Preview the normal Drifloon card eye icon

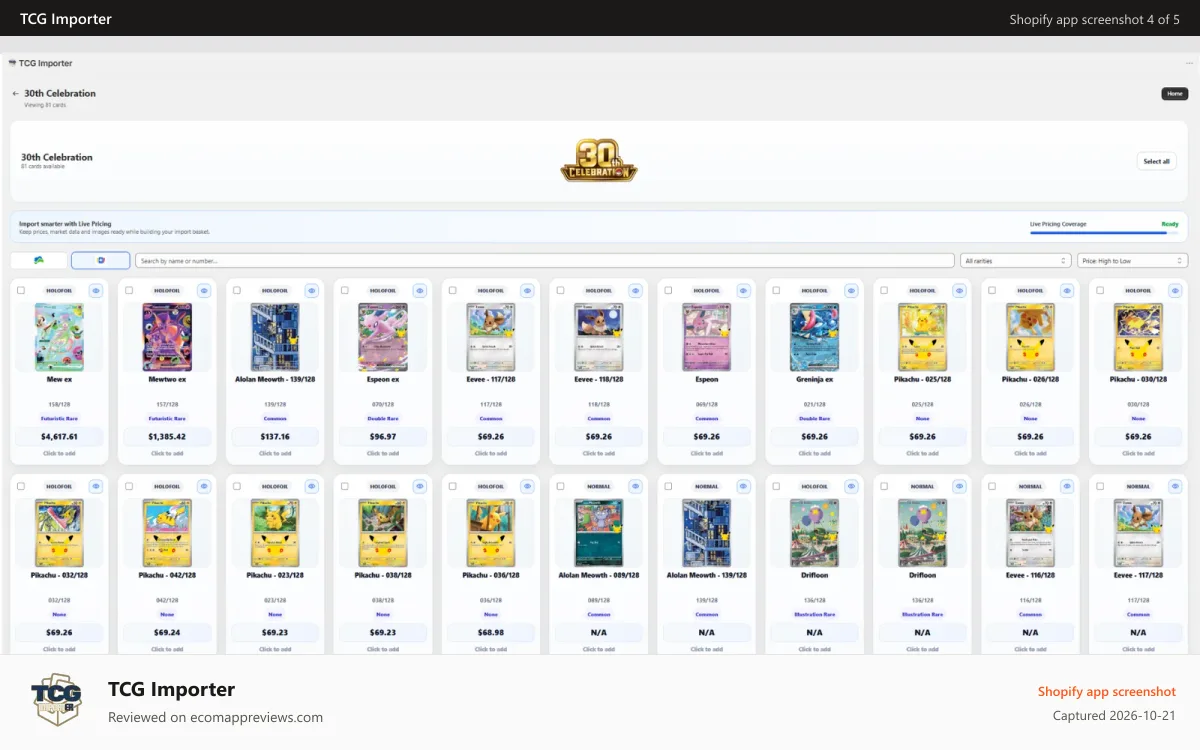point(960,486)
